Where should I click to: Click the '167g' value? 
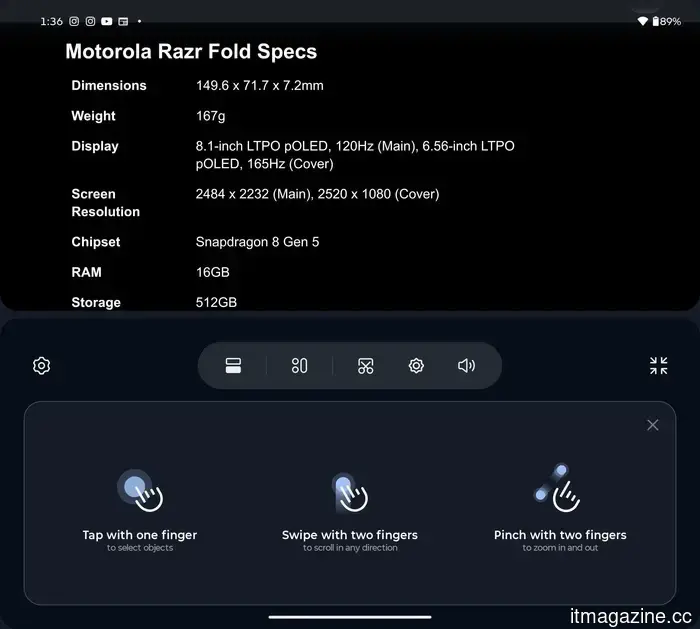(210, 116)
